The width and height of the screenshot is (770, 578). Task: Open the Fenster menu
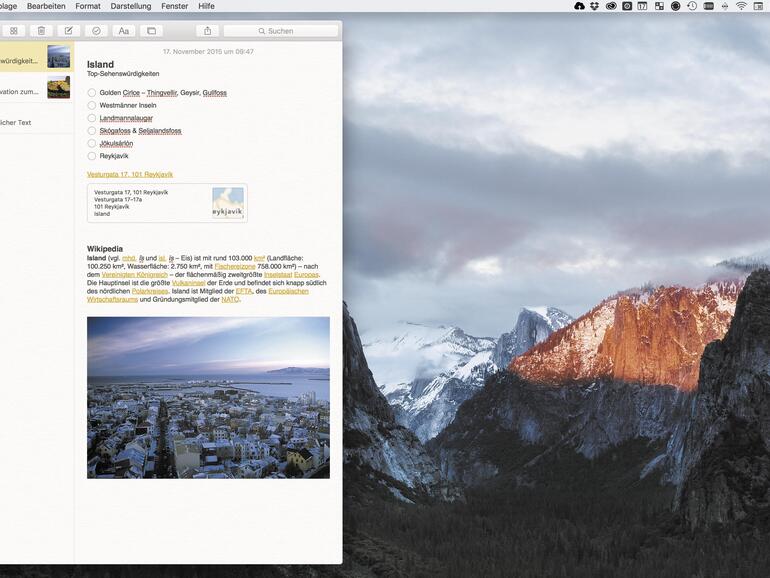pos(174,6)
